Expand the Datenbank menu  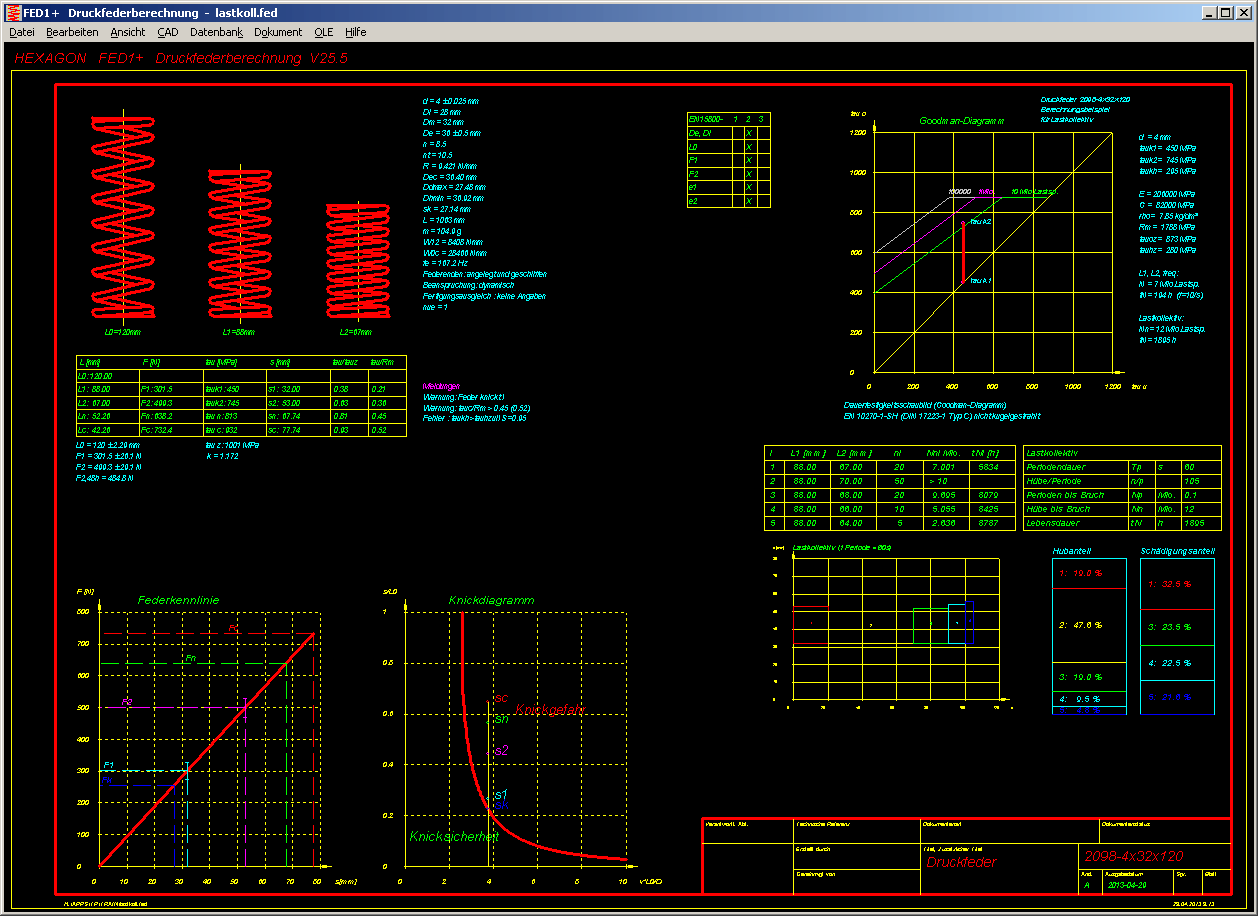click(216, 32)
